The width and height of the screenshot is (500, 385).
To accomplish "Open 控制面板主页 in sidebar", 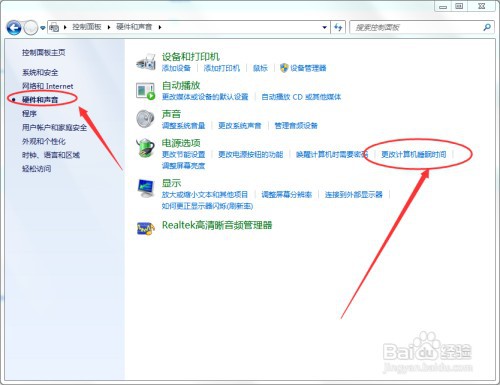I will (44, 52).
